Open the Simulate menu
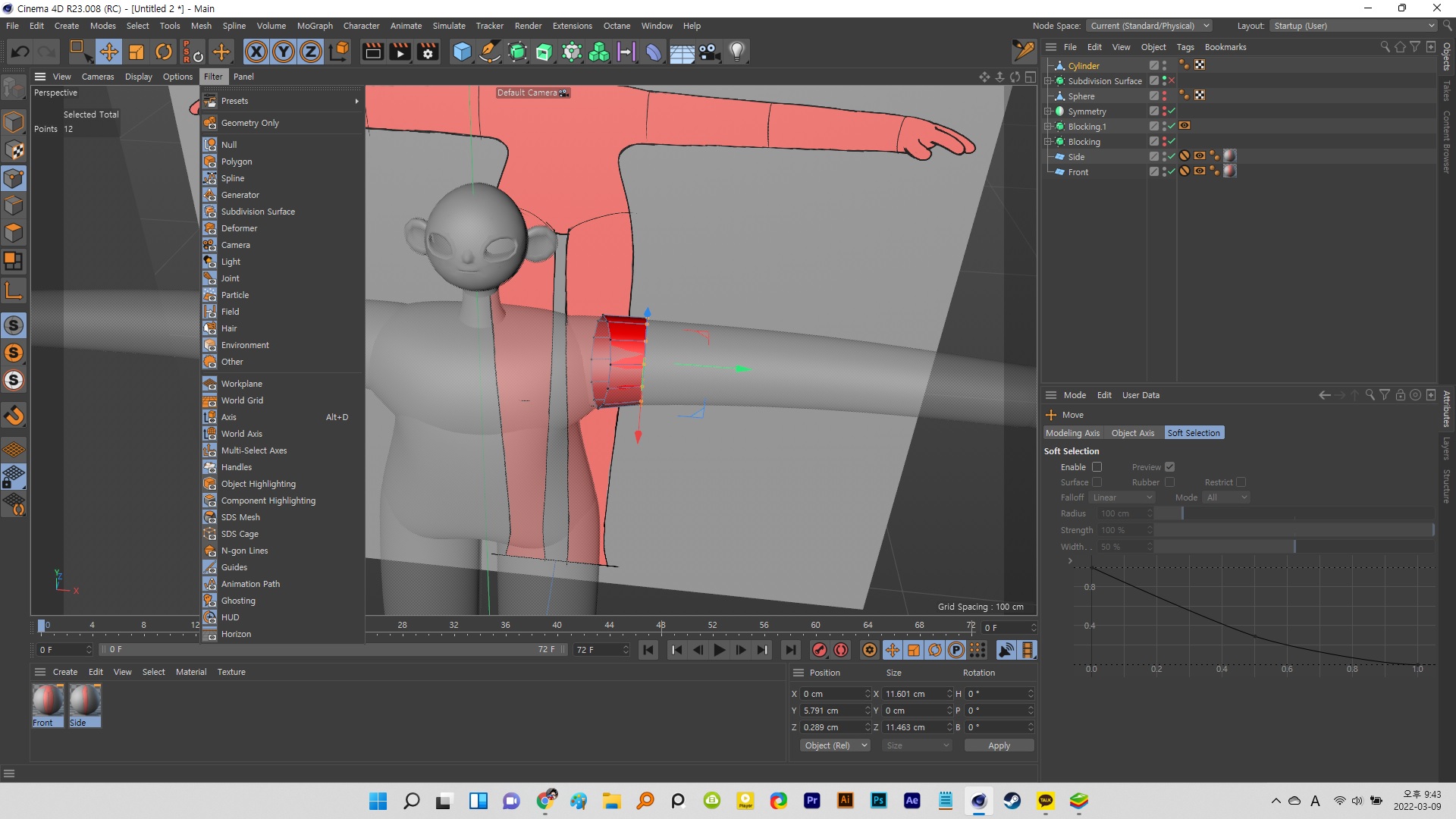This screenshot has height=819, width=1456. pyautogui.click(x=449, y=26)
